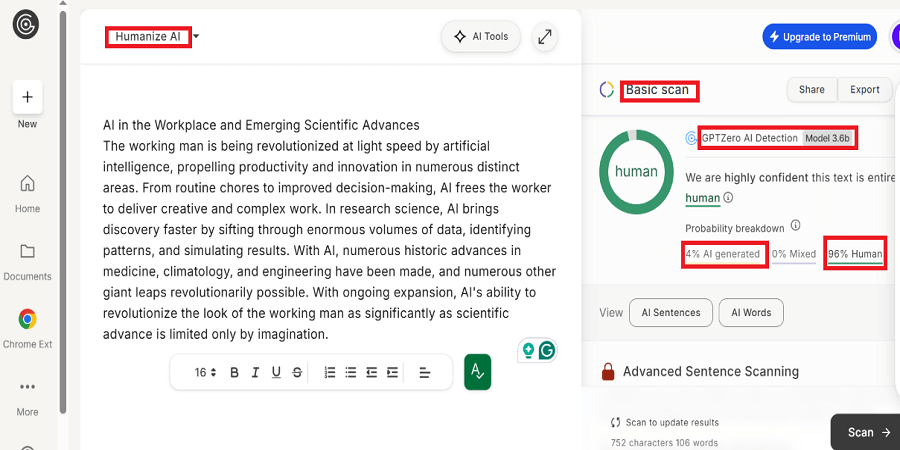This screenshot has height=450, width=900.
Task: Expand the editor to full screen
Action: point(544,37)
